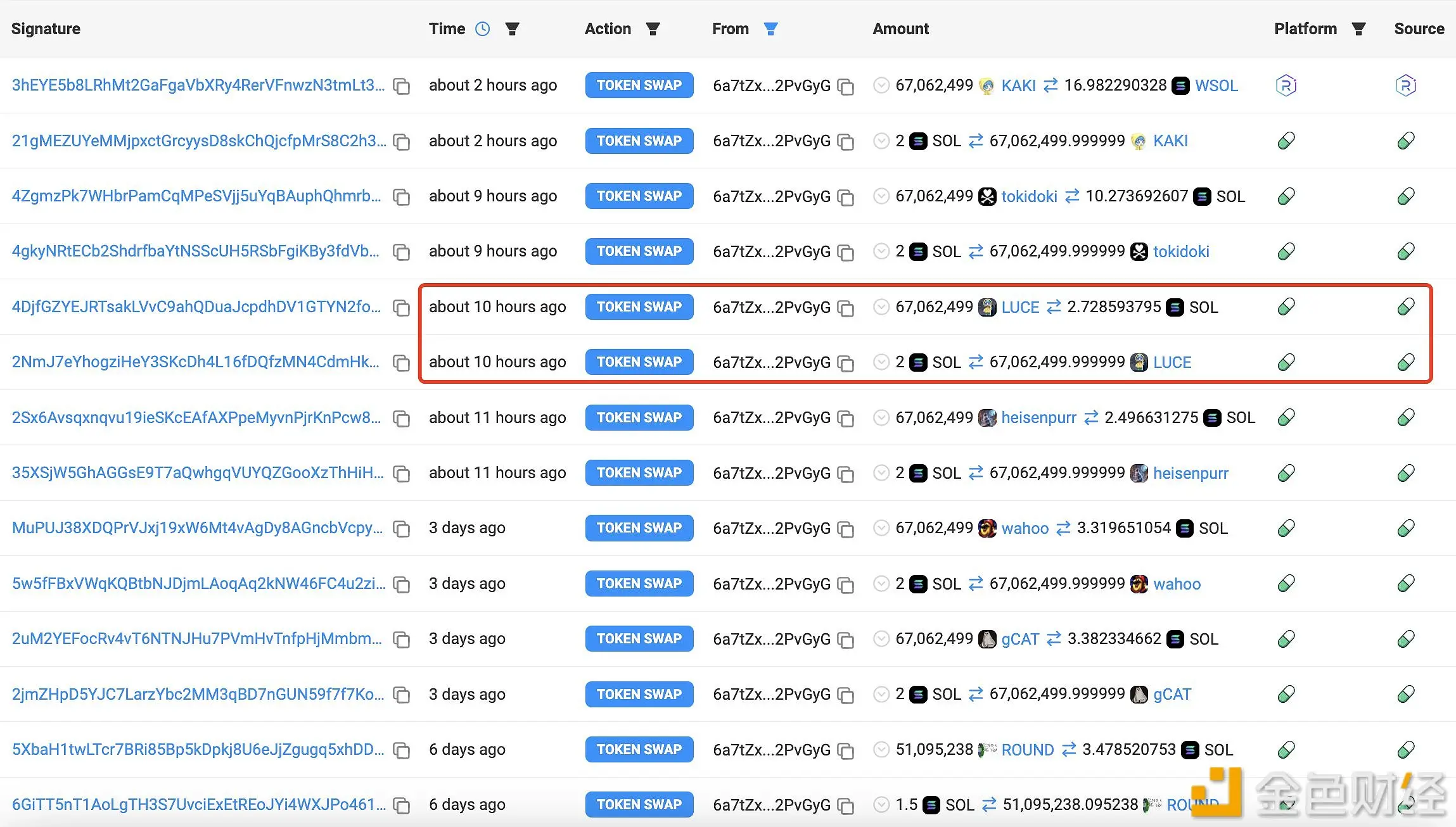The image size is (1456, 827).
Task: Open 6a7tZx...2PvGyG address in ROUND sell row
Action: (771, 750)
